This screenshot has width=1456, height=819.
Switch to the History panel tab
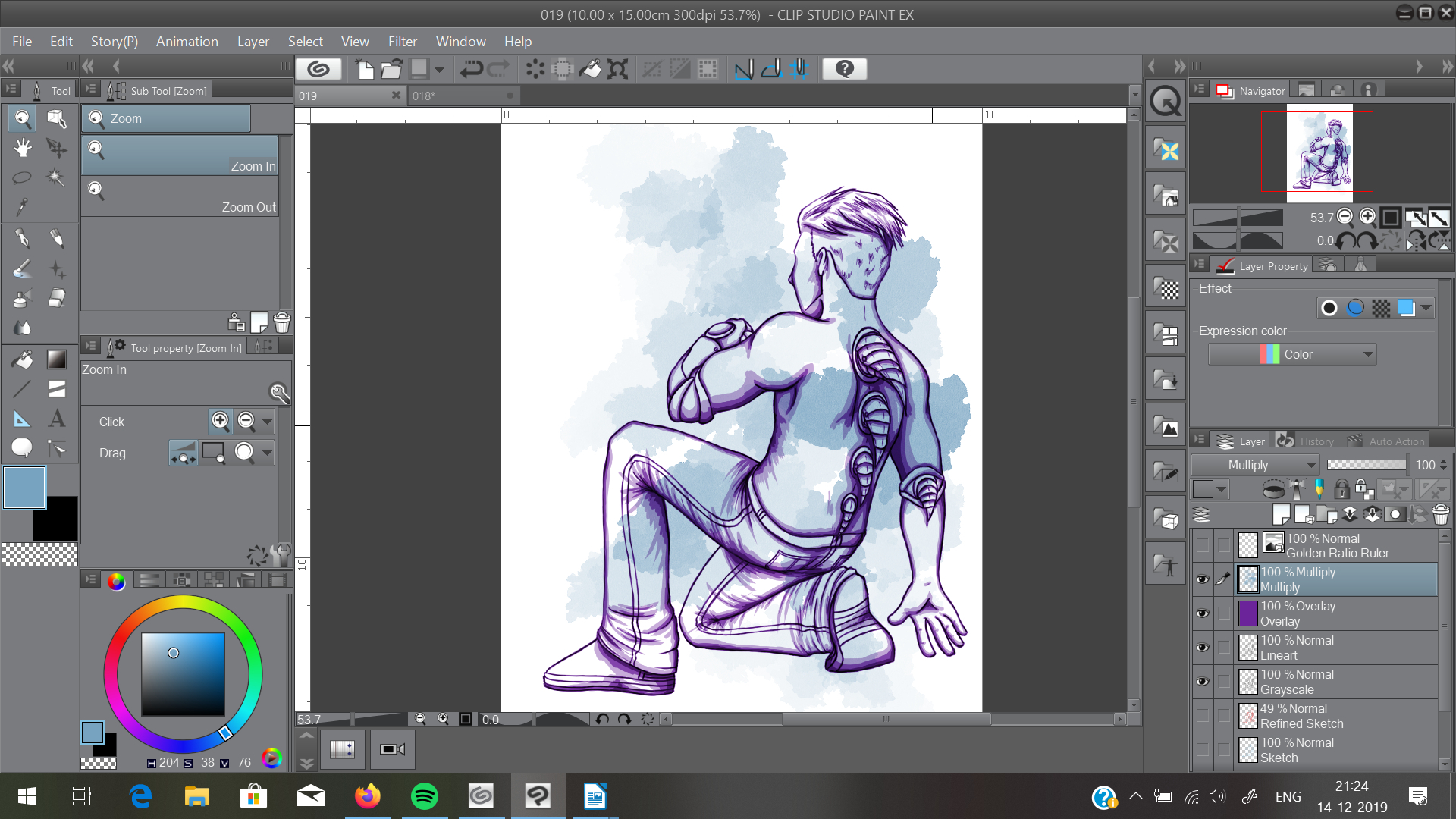(1307, 441)
